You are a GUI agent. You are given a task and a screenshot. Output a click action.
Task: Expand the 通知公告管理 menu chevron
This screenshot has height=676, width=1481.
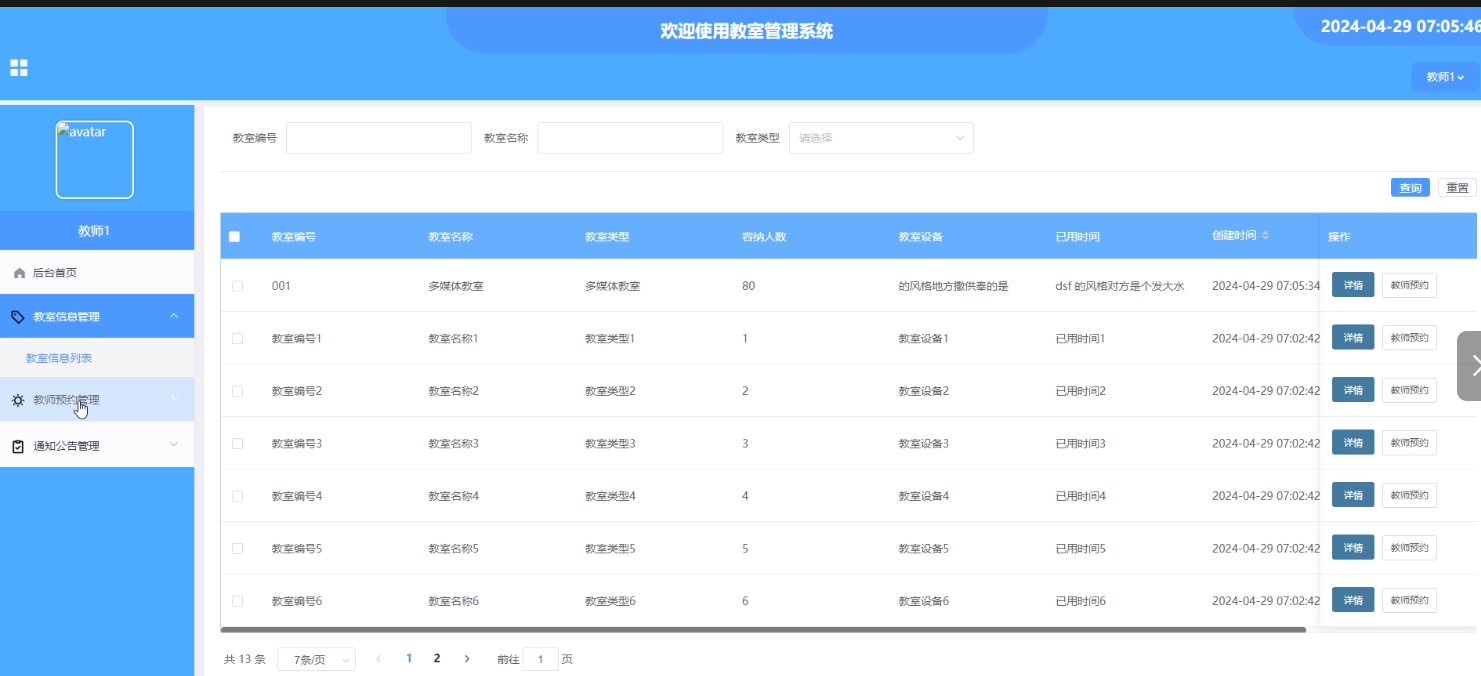pyautogui.click(x=174, y=445)
